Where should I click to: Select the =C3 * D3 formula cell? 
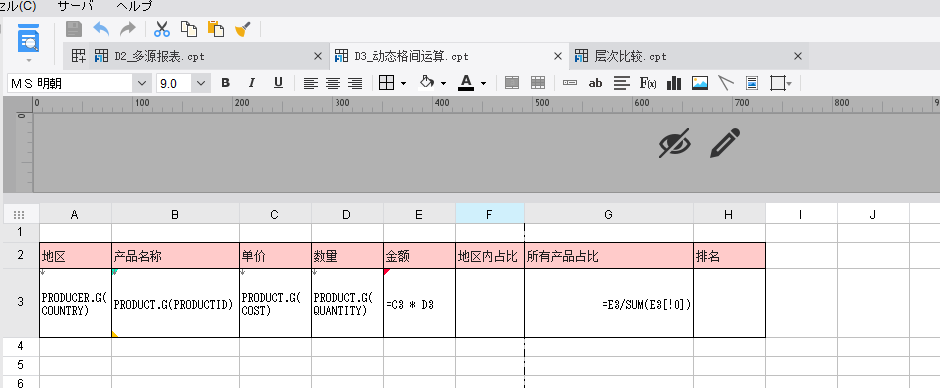click(x=419, y=303)
